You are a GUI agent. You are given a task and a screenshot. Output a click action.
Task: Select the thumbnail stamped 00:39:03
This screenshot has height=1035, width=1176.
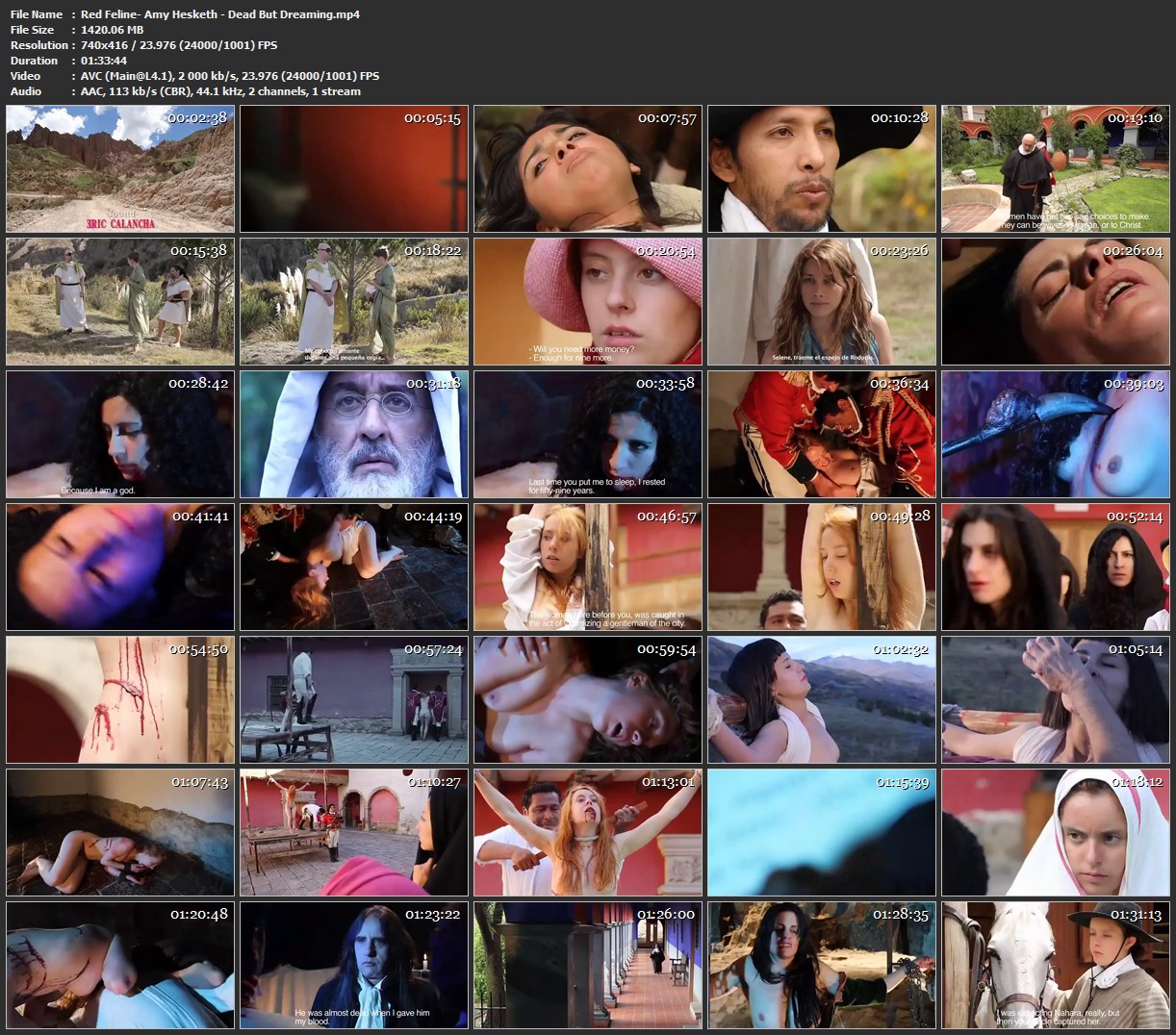pyautogui.click(x=1056, y=435)
